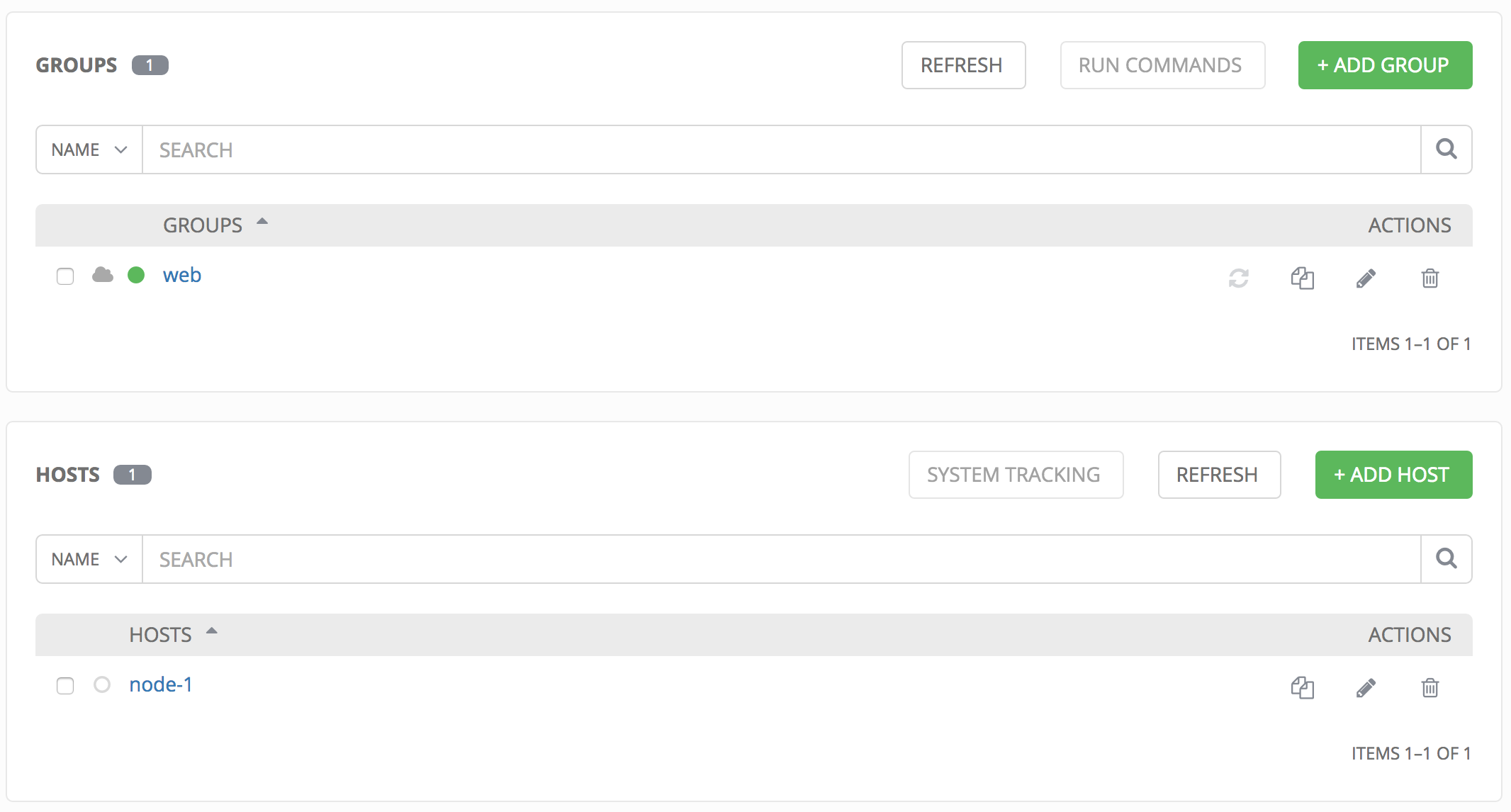1511x812 pixels.
Task: Click the groups search magnifier icon
Action: tap(1447, 150)
